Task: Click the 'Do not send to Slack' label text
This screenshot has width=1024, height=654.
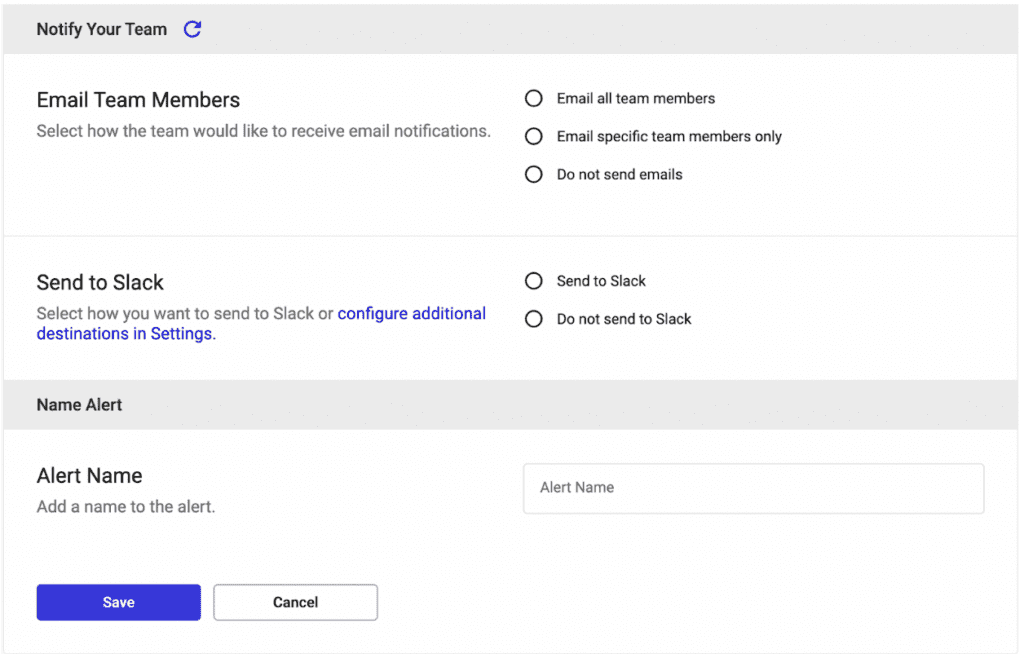Action: tap(624, 319)
